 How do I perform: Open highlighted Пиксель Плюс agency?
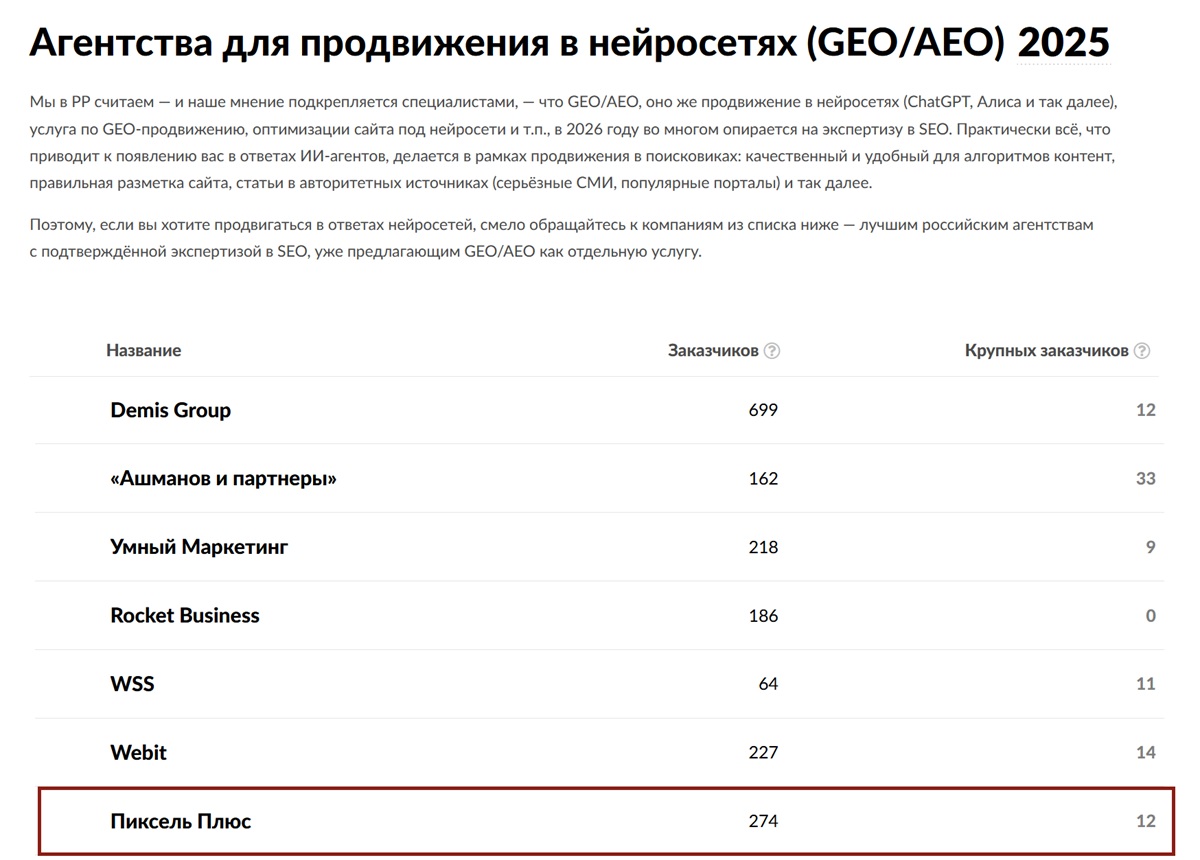180,822
